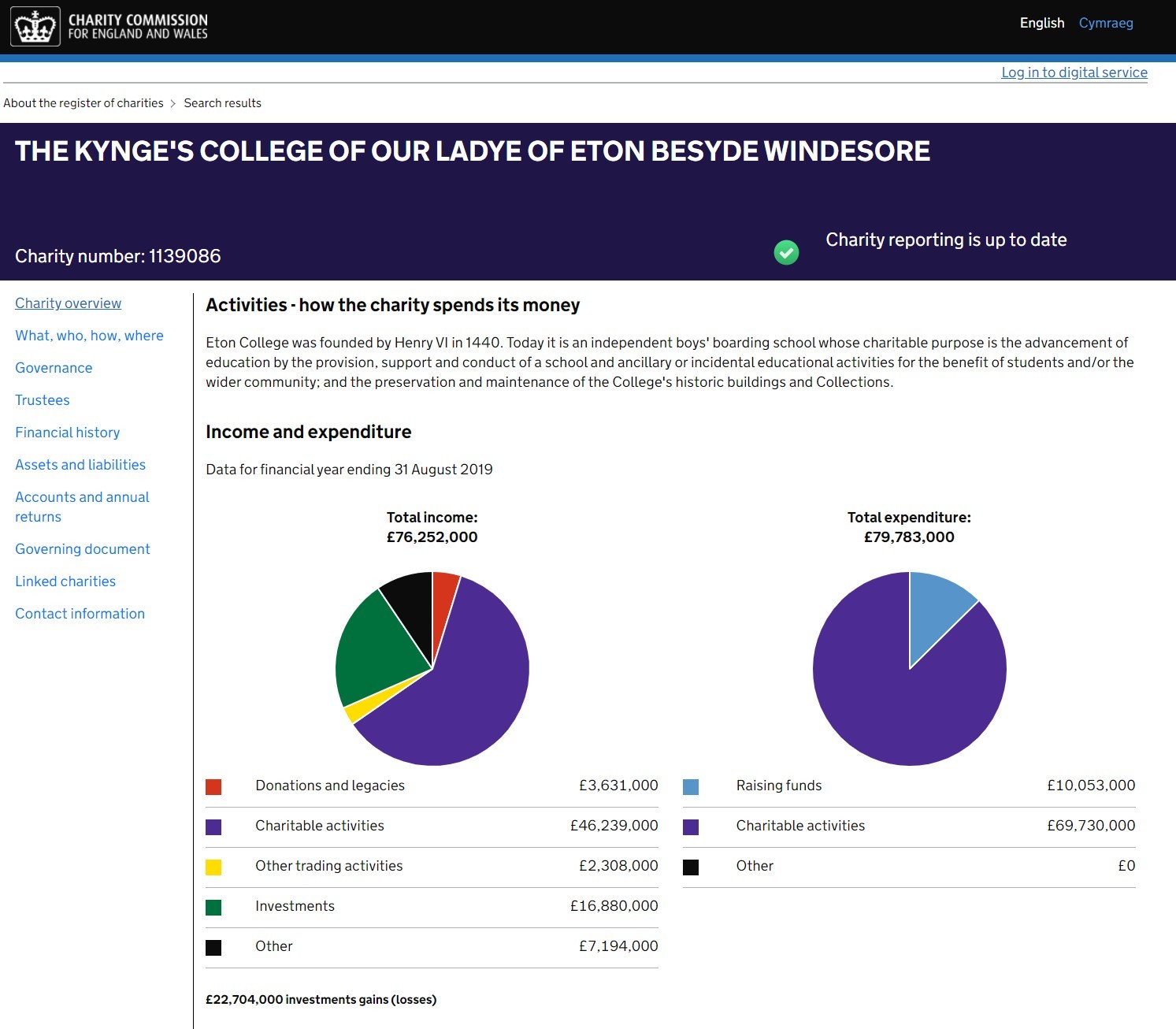The height and width of the screenshot is (1029, 1176).
Task: Click blue Raising funds legend swatch
Action: [691, 787]
